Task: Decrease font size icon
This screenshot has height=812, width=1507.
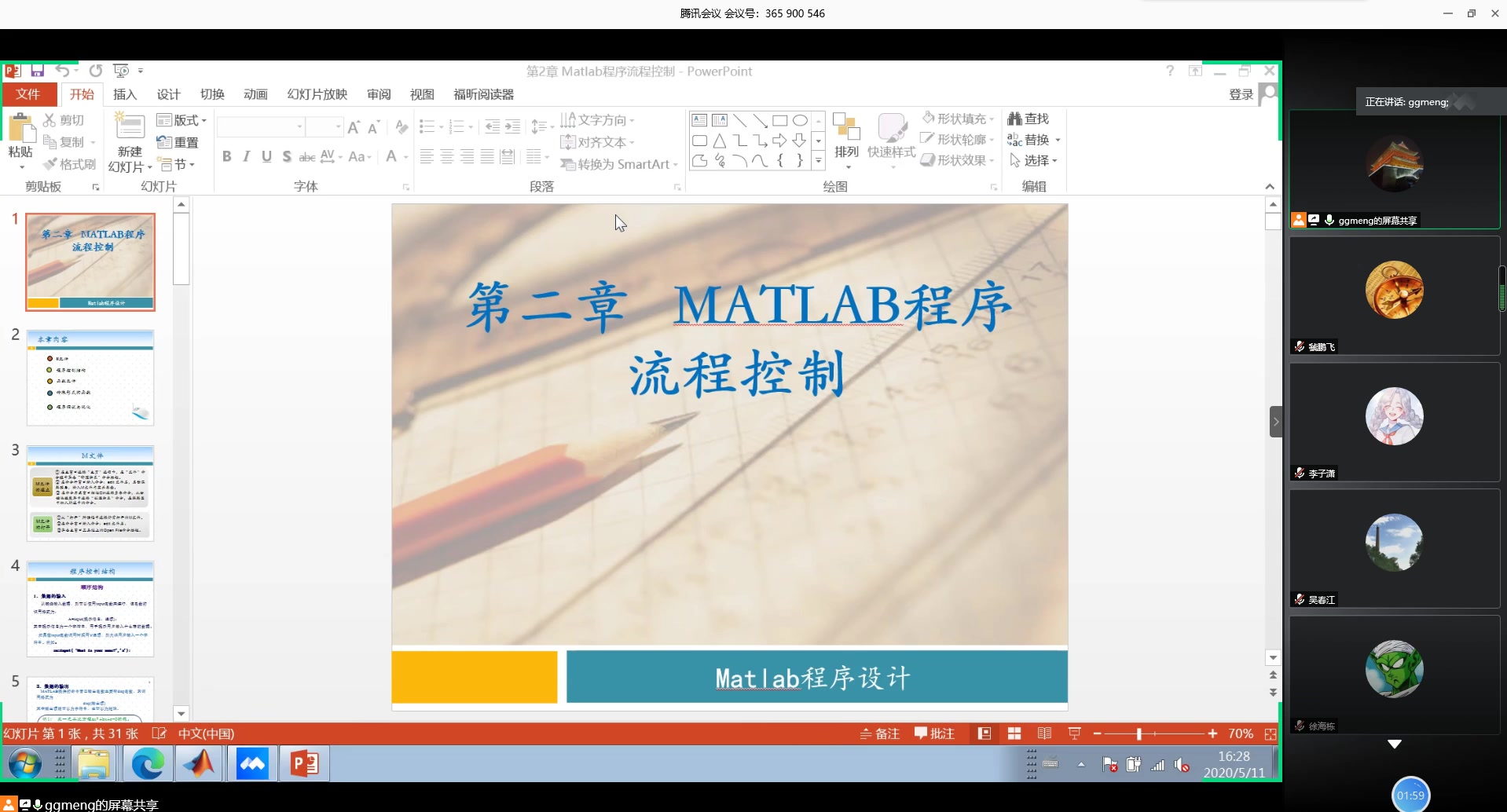Action: 374,127
